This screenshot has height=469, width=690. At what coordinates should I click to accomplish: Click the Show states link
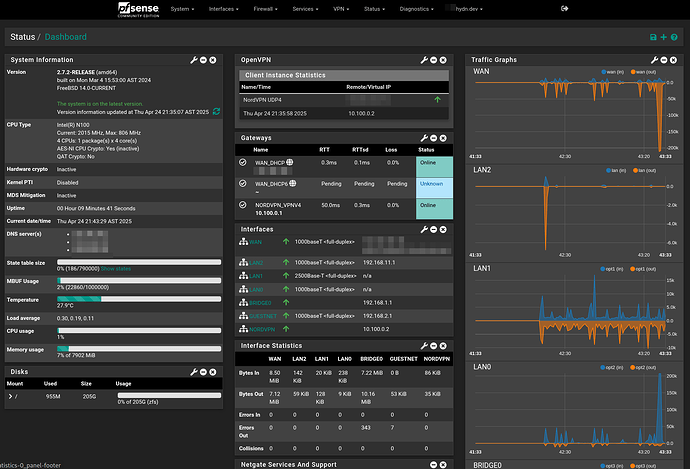[x=116, y=269]
